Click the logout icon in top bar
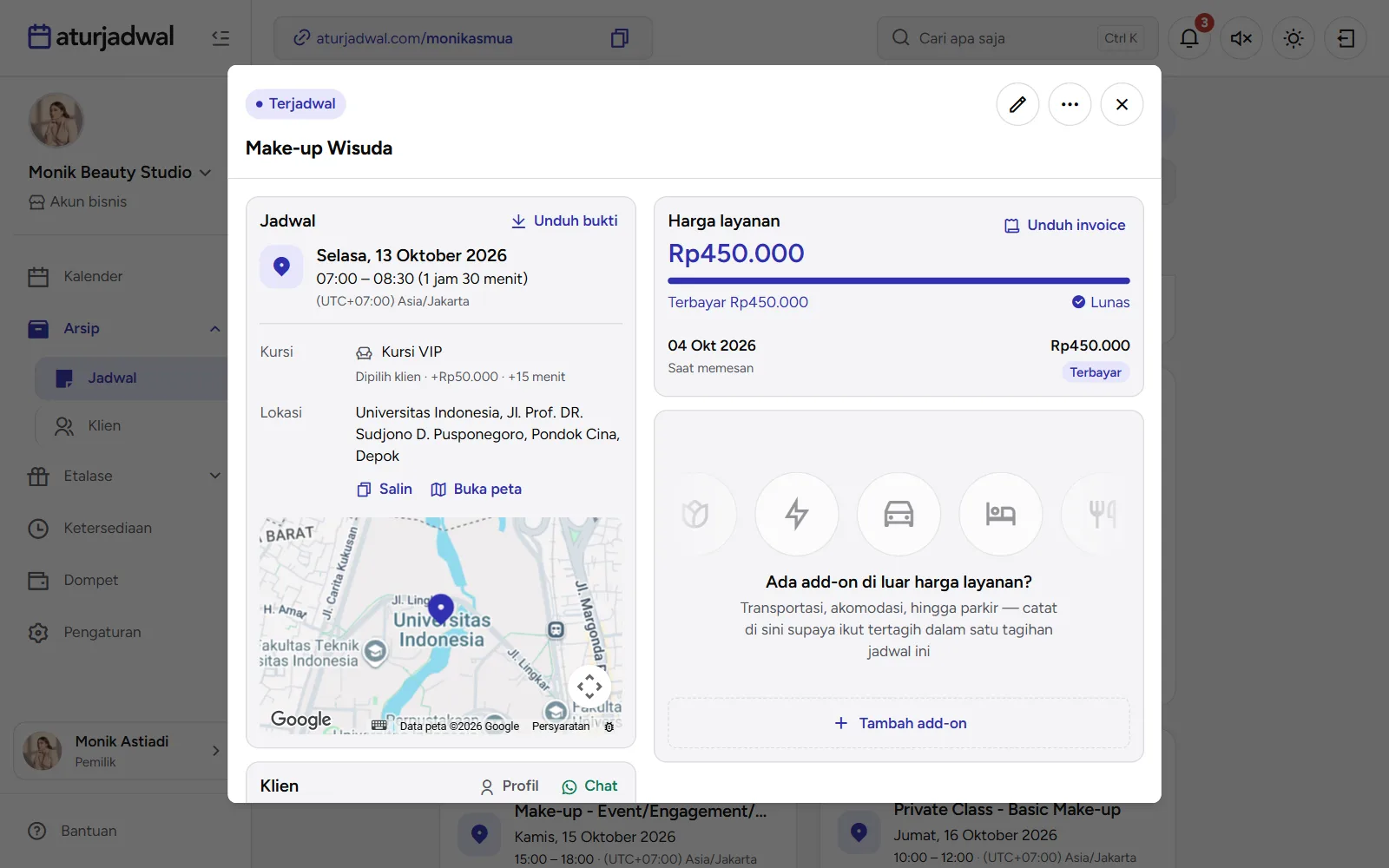1389x868 pixels. point(1346,38)
